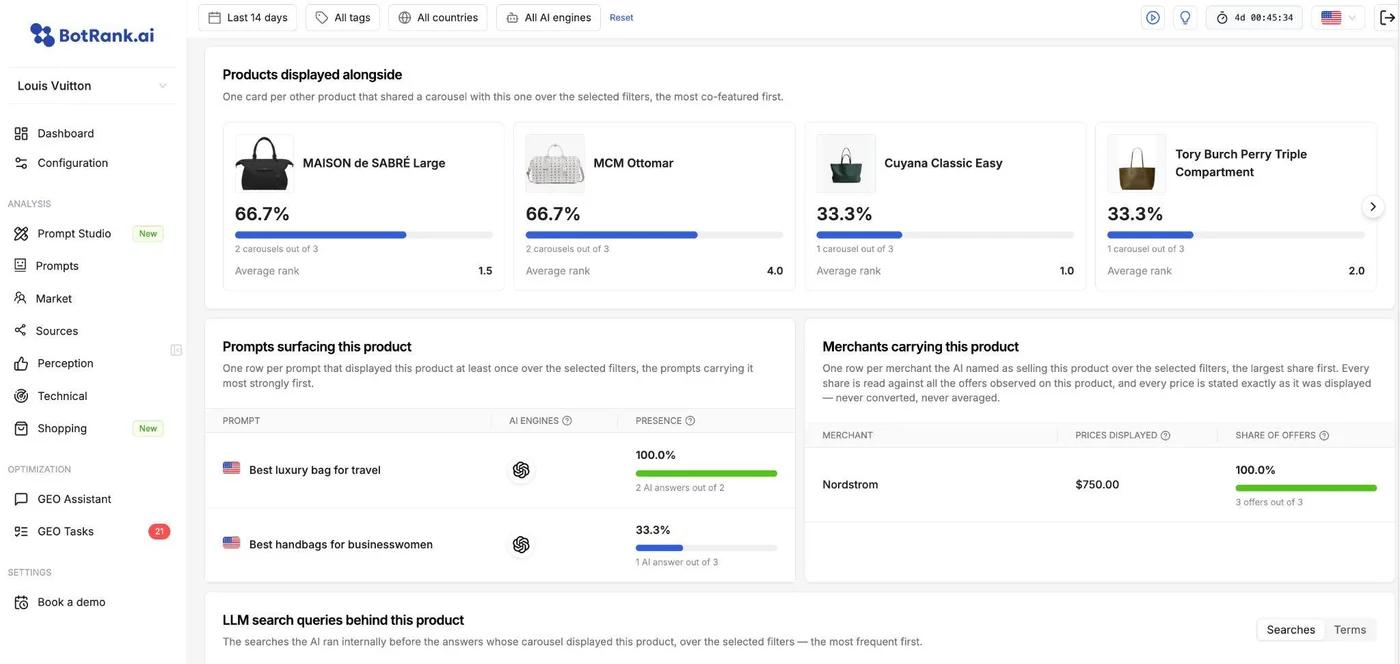This screenshot has height=664, width=1400.
Task: Click the Prices Displayed info icon
Action: click(1166, 435)
